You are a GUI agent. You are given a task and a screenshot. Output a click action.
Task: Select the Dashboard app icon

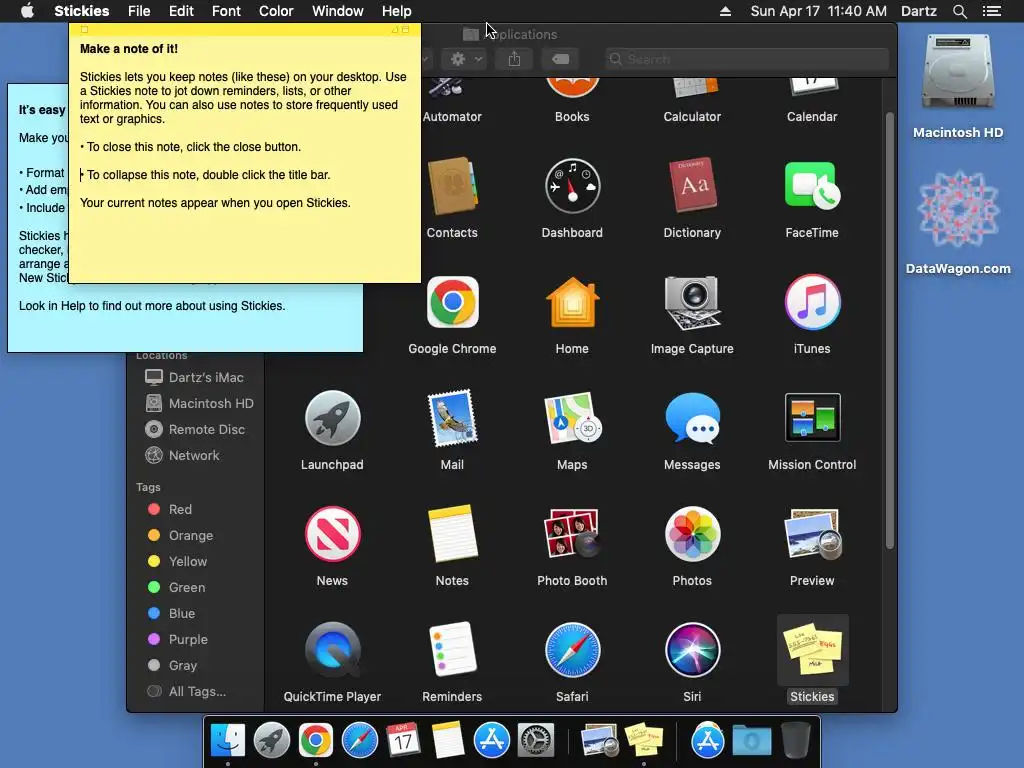tap(572, 187)
